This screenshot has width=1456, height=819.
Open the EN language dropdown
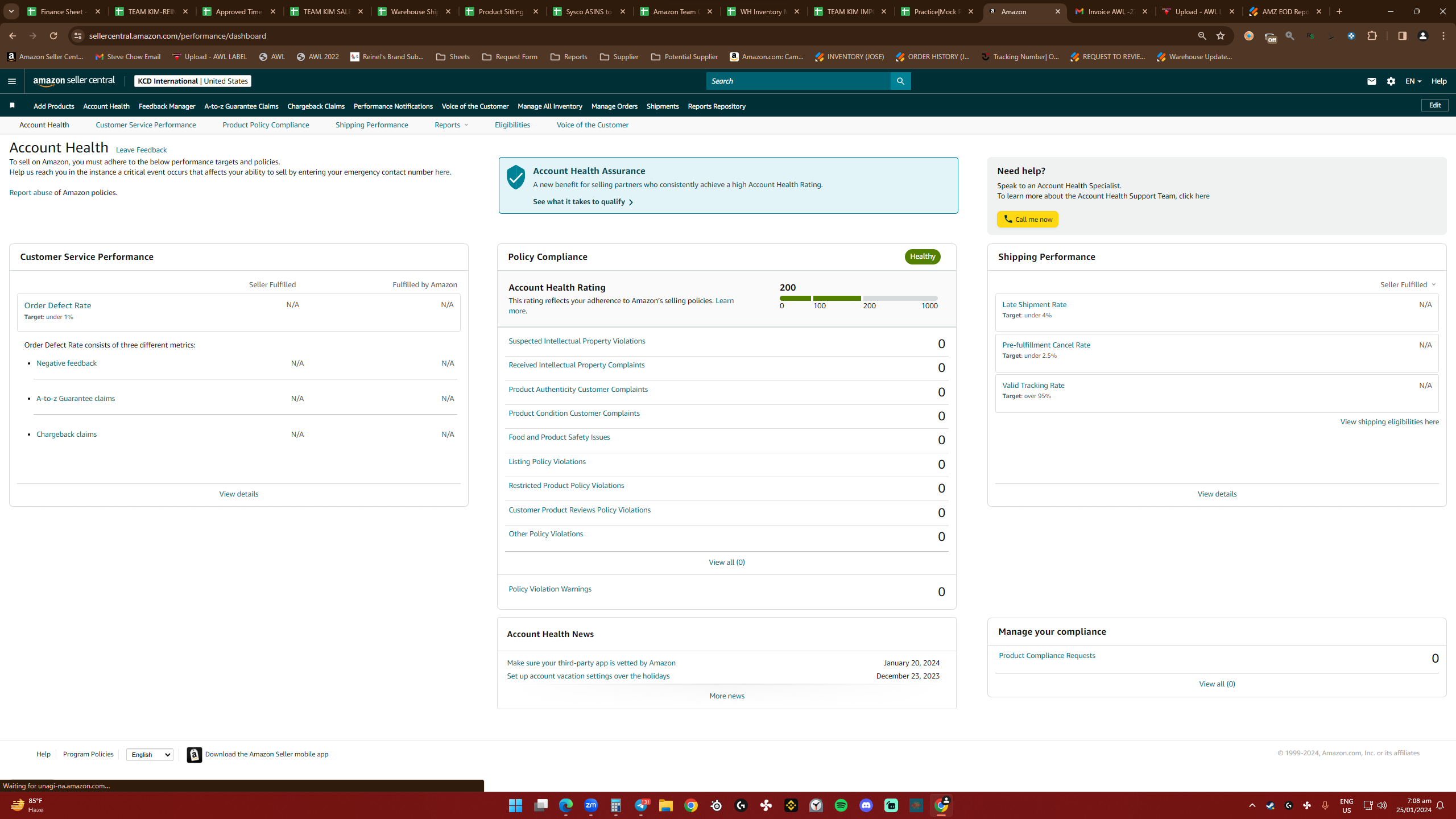coord(1413,81)
